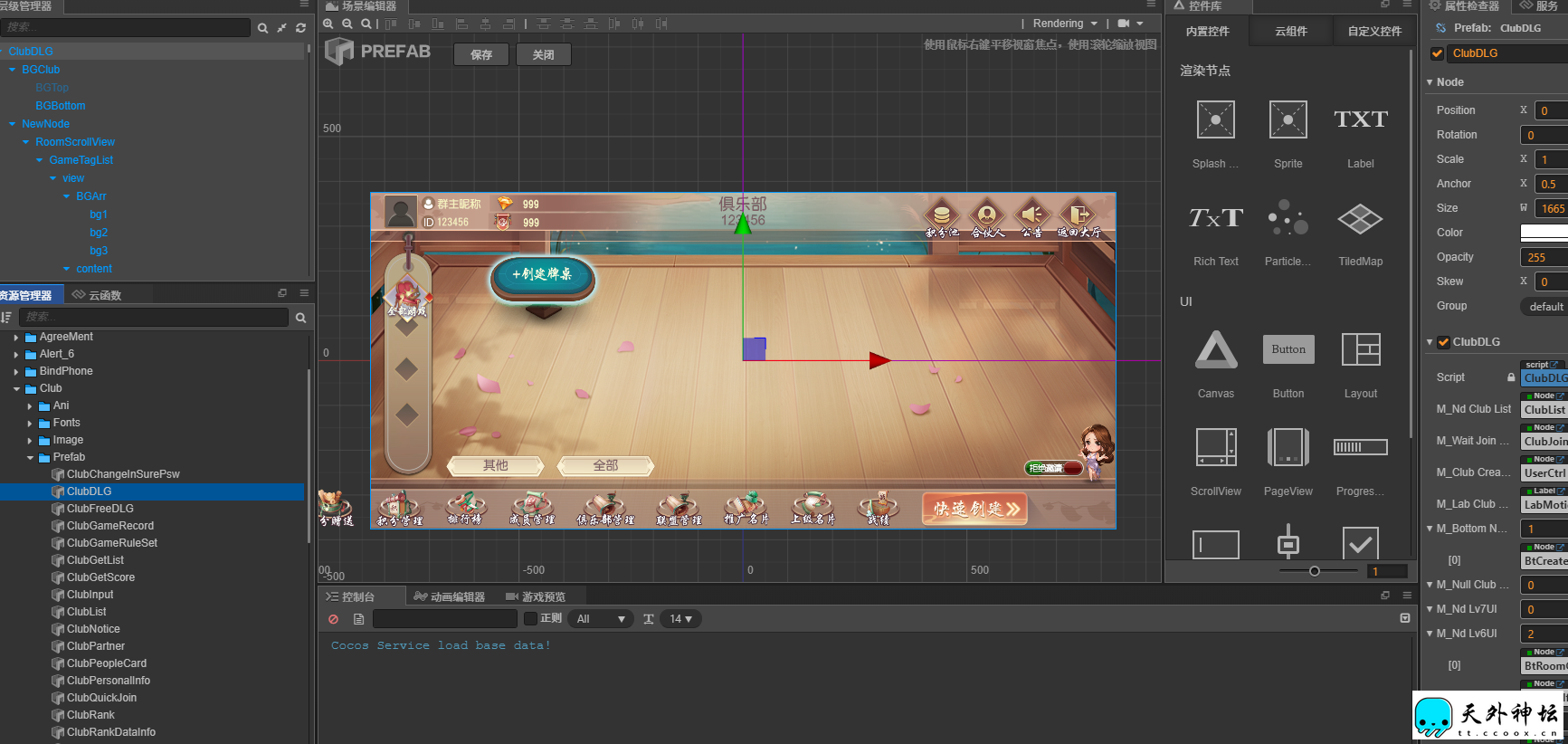Collapse the Club folder

(16, 388)
